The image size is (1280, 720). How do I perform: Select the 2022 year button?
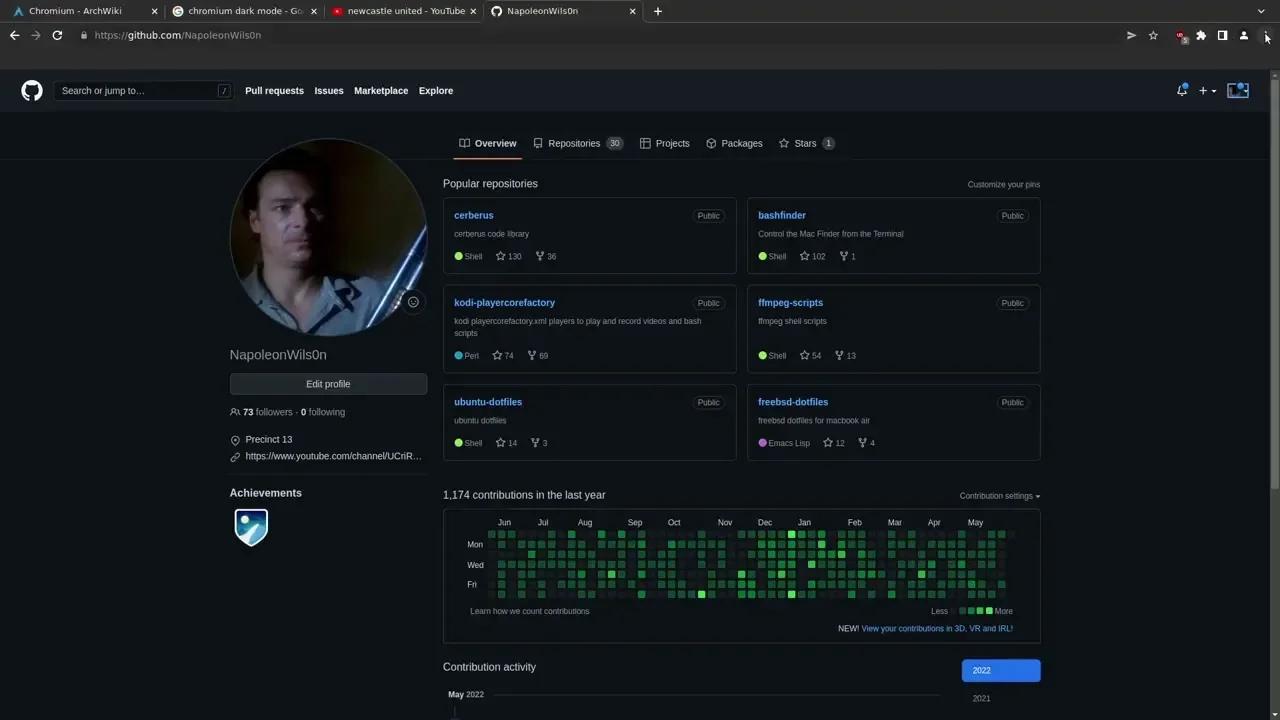pyautogui.click(x=1001, y=671)
